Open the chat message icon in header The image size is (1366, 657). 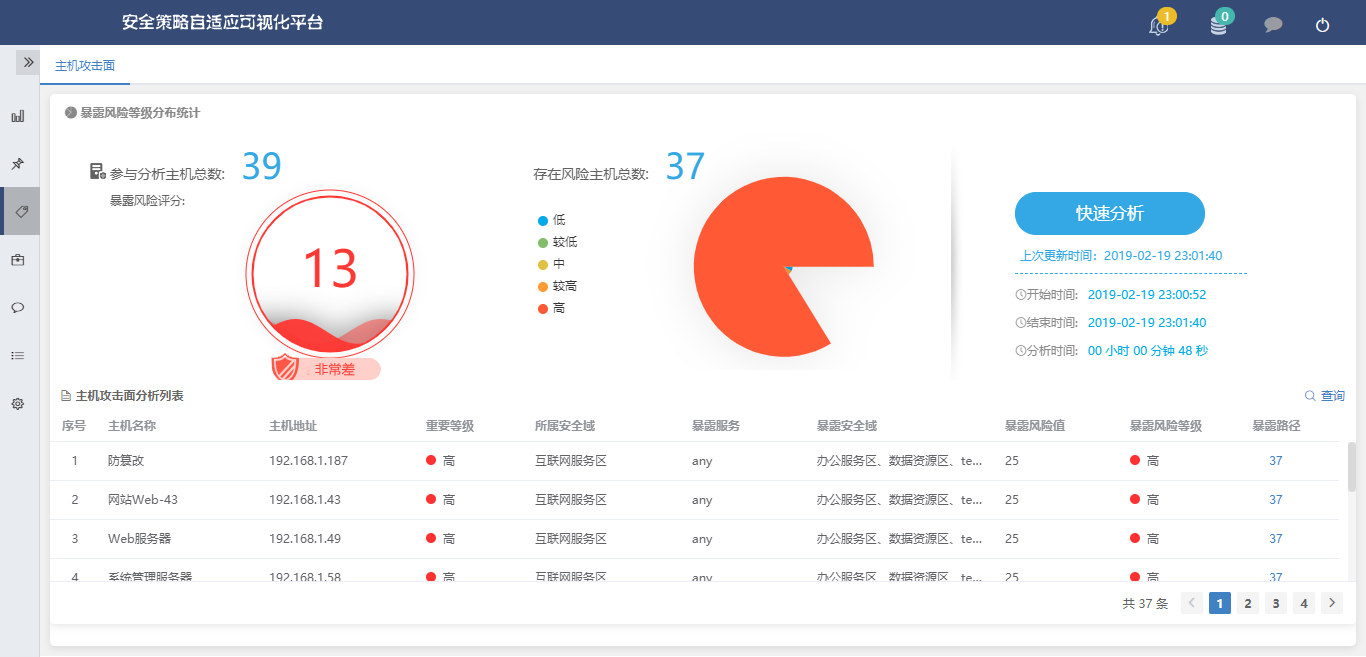coord(1273,25)
